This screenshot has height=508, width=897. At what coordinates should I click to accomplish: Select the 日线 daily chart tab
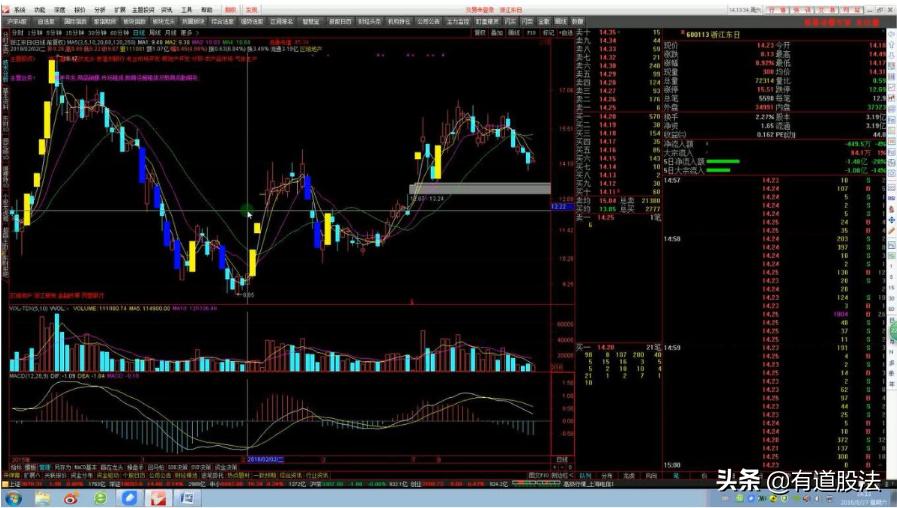(139, 33)
